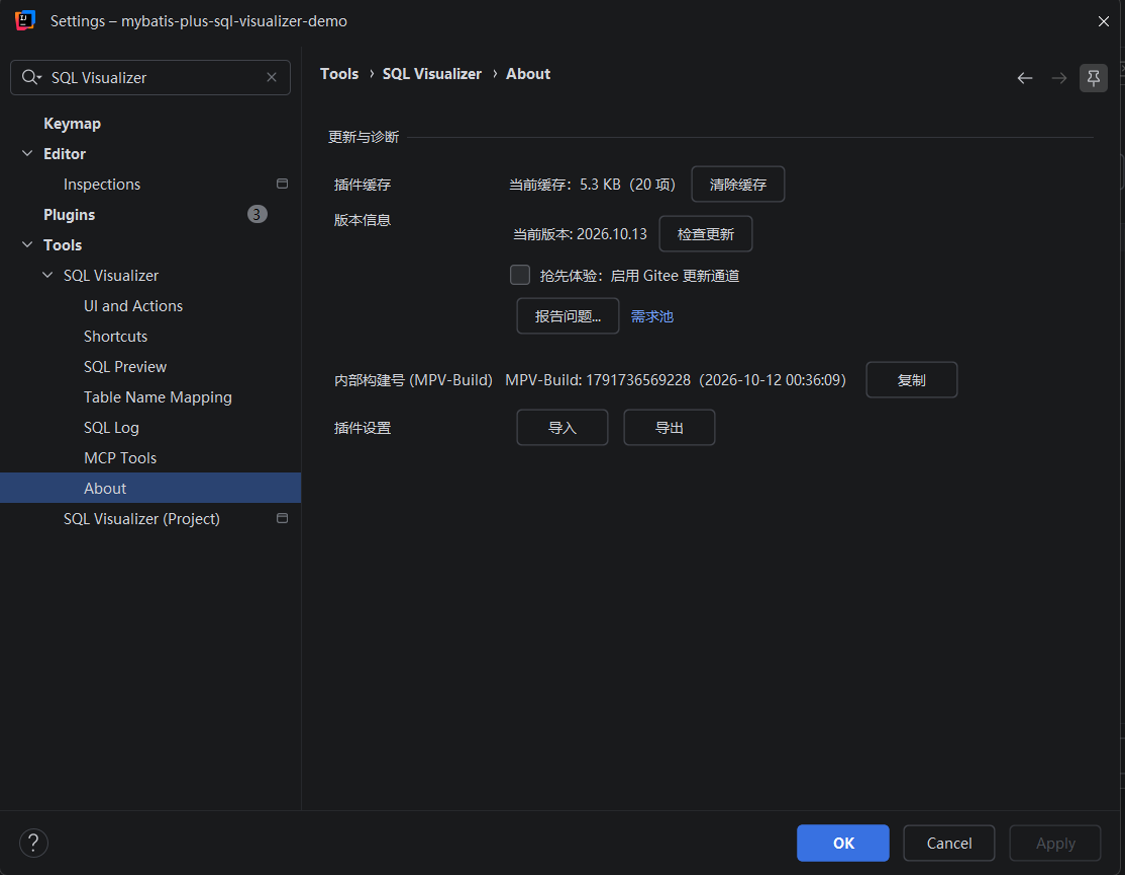
Task: Click the MPV-Build: 1791736569228 text
Action: (x=598, y=379)
